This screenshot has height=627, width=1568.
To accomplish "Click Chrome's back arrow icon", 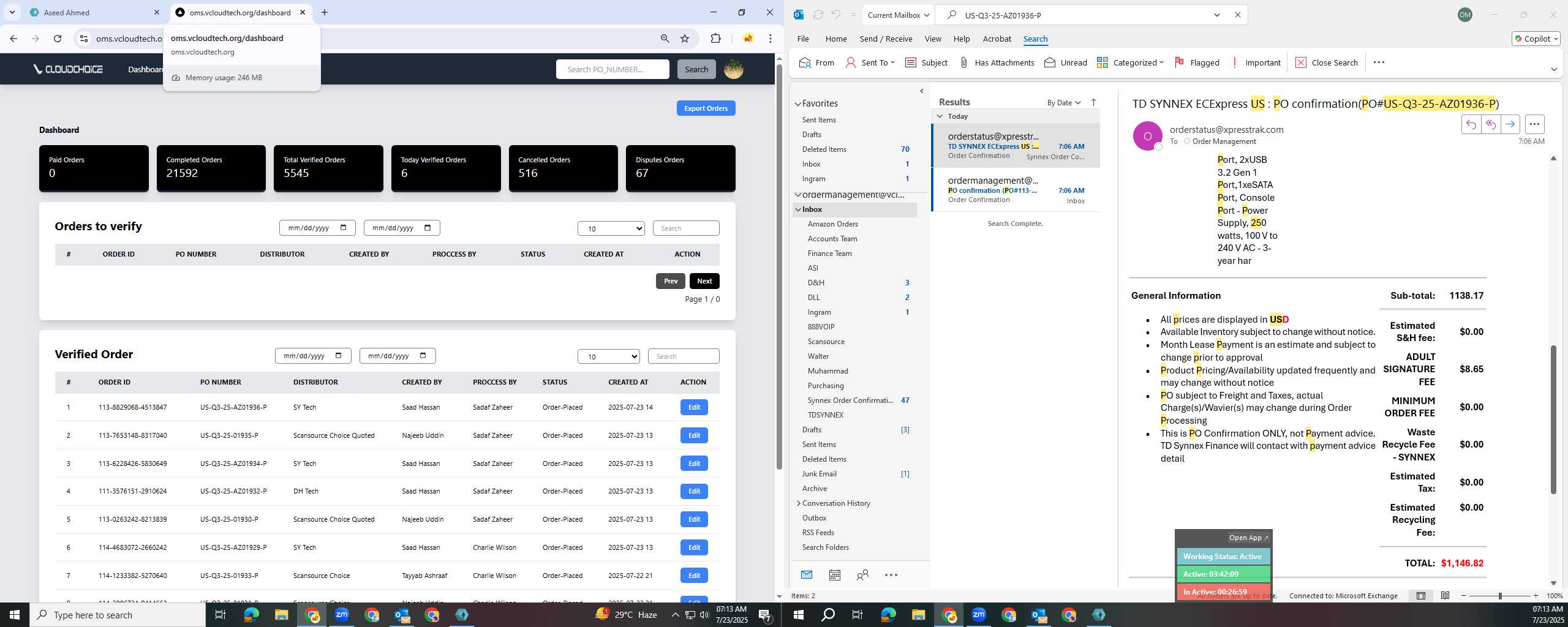I will pos(13,39).
